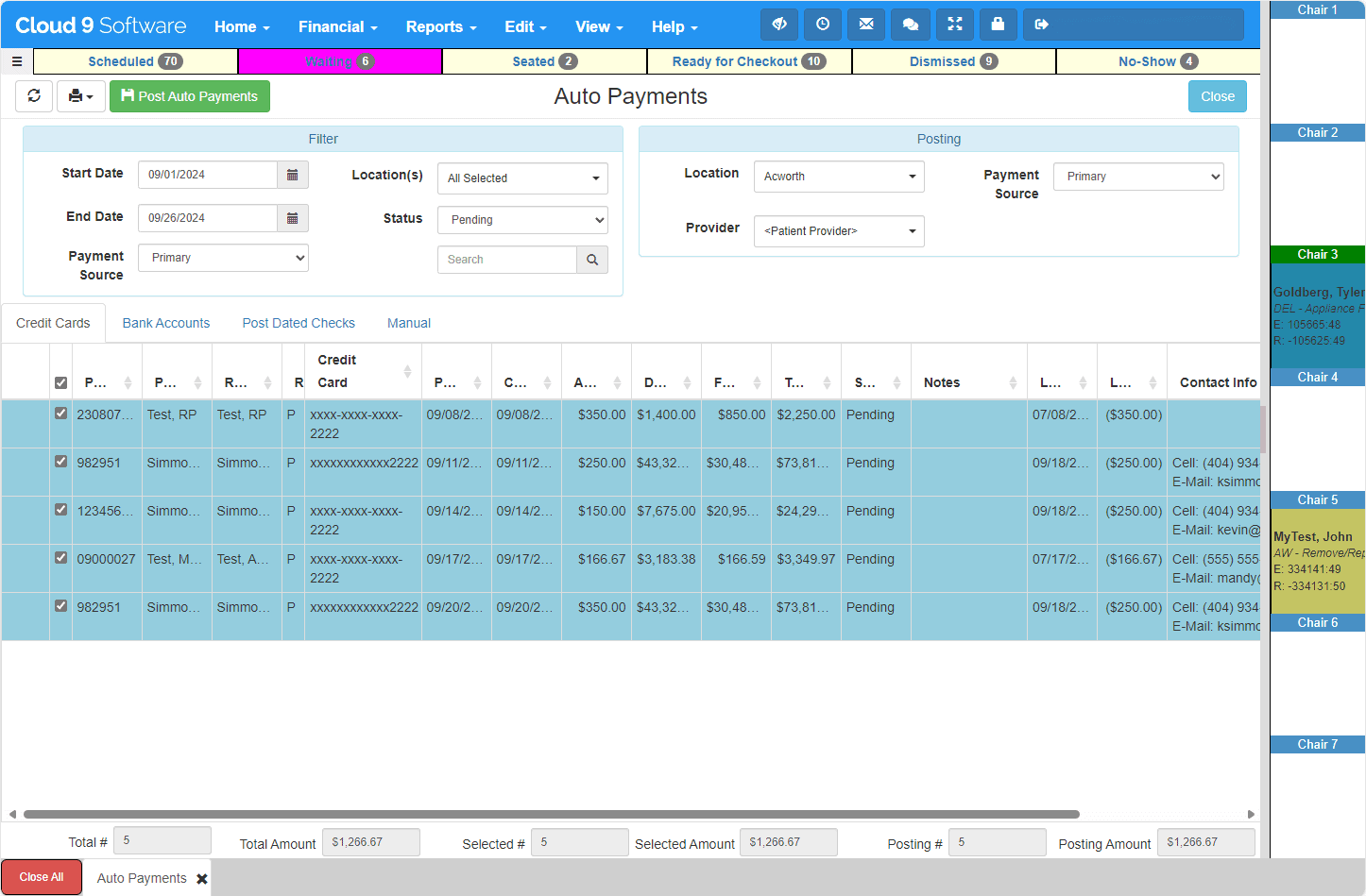Uncheck the first row checkbox for Test, RP
This screenshot has height=896, width=1366.
tap(61, 414)
